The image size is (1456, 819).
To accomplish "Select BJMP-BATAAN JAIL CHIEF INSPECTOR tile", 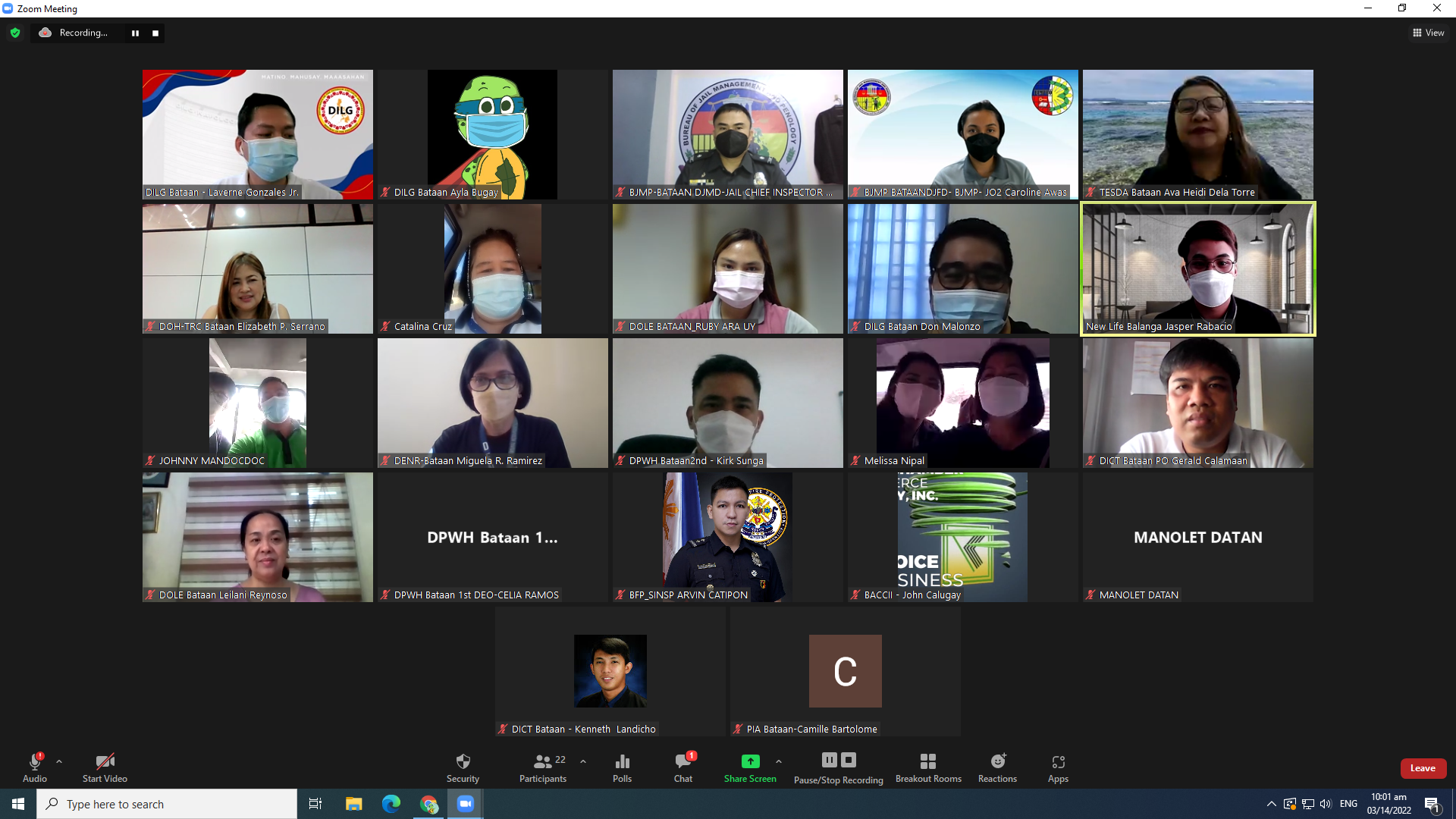I will [x=728, y=135].
